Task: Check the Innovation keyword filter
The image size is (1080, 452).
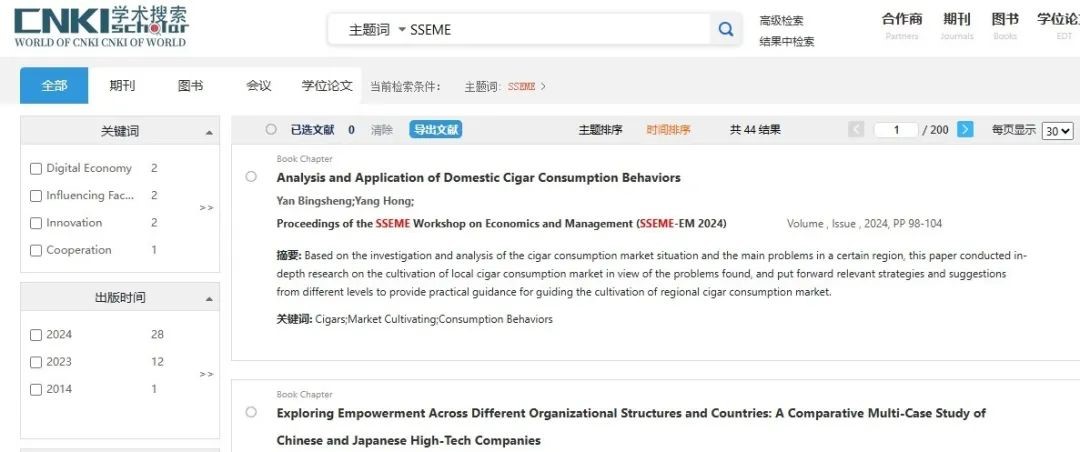Action: [x=36, y=223]
